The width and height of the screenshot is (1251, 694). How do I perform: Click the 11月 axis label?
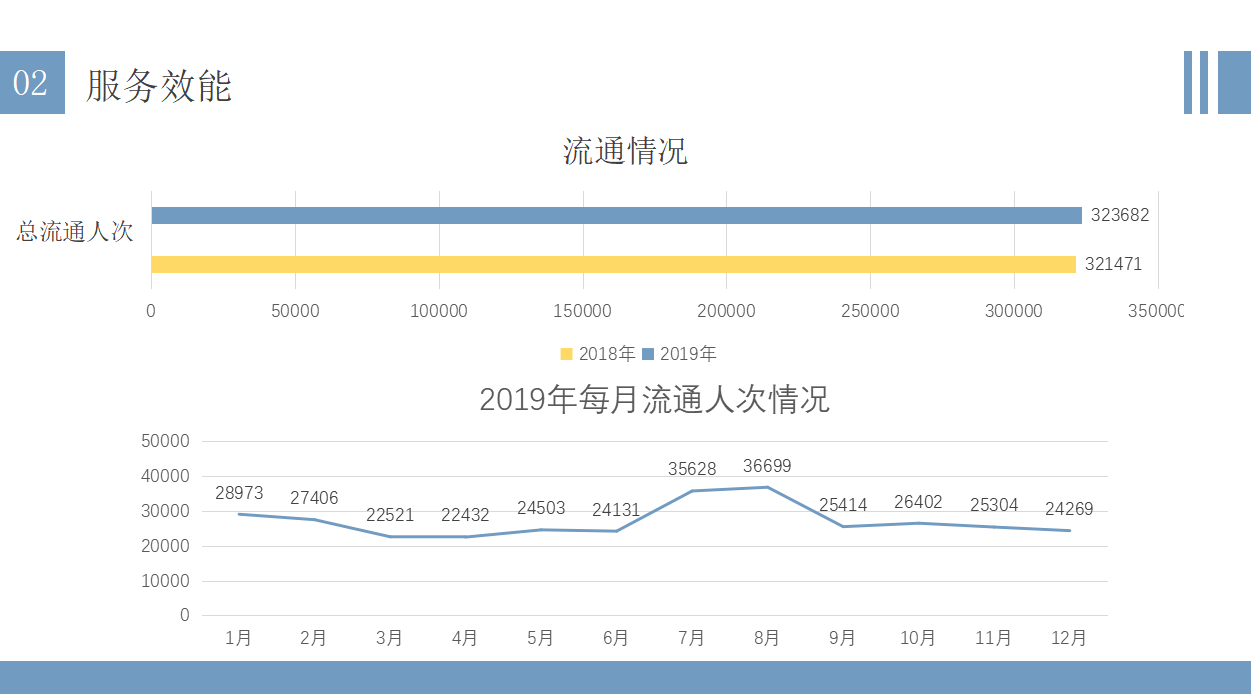pyautogui.click(x=994, y=638)
